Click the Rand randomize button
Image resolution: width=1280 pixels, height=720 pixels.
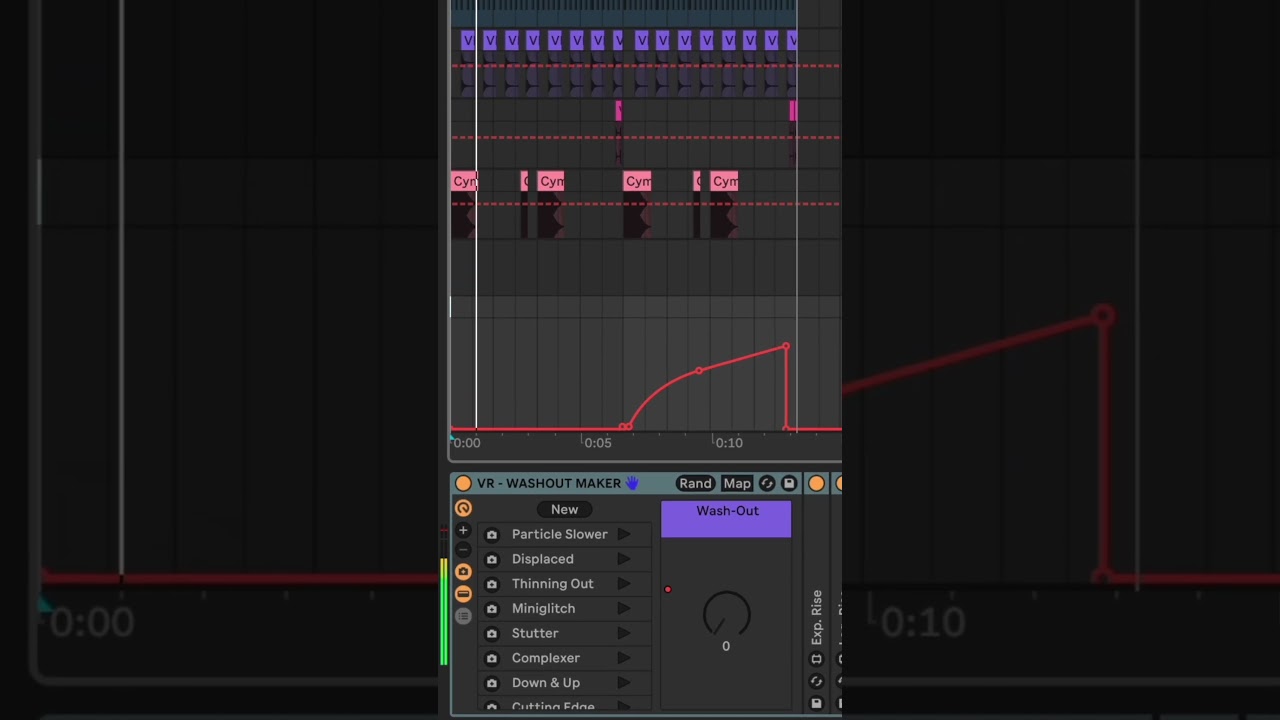pos(695,484)
